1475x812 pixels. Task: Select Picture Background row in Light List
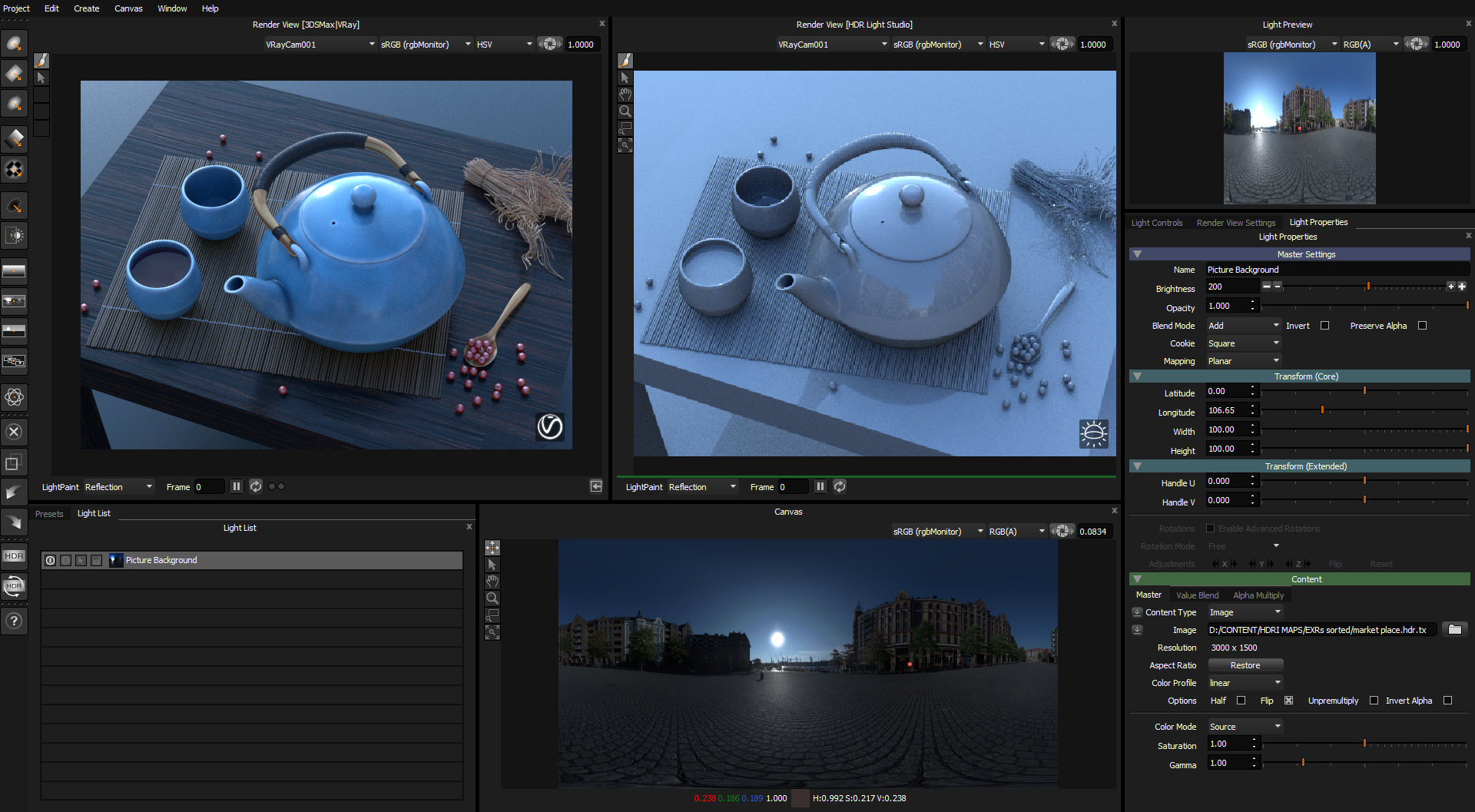point(252,560)
